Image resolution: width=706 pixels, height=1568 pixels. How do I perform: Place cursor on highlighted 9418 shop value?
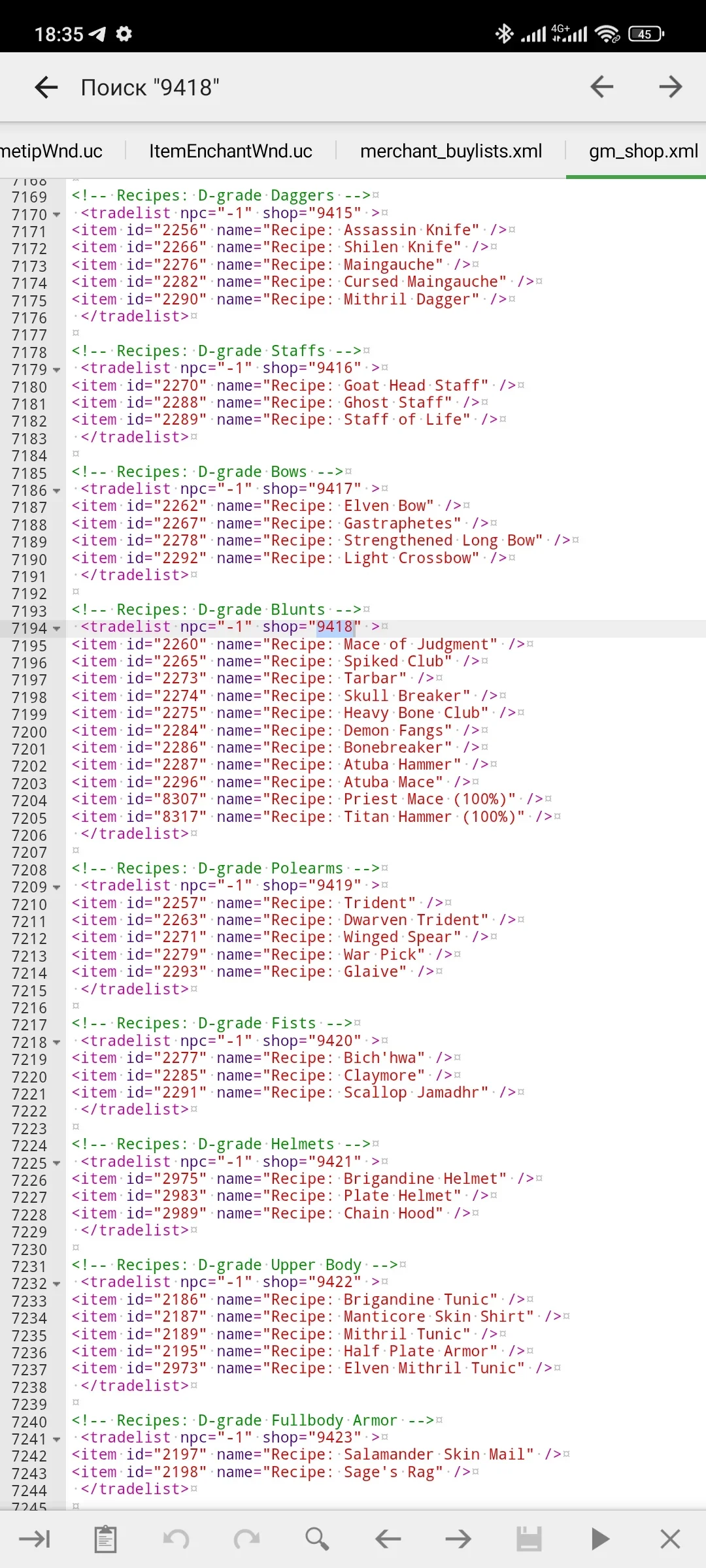point(335,627)
